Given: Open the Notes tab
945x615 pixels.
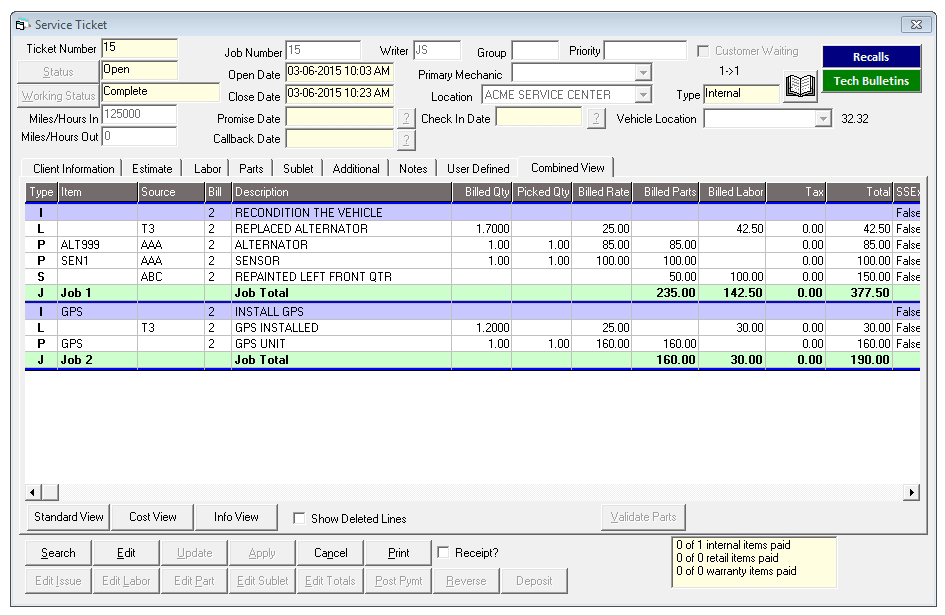Looking at the screenshot, I should [413, 169].
